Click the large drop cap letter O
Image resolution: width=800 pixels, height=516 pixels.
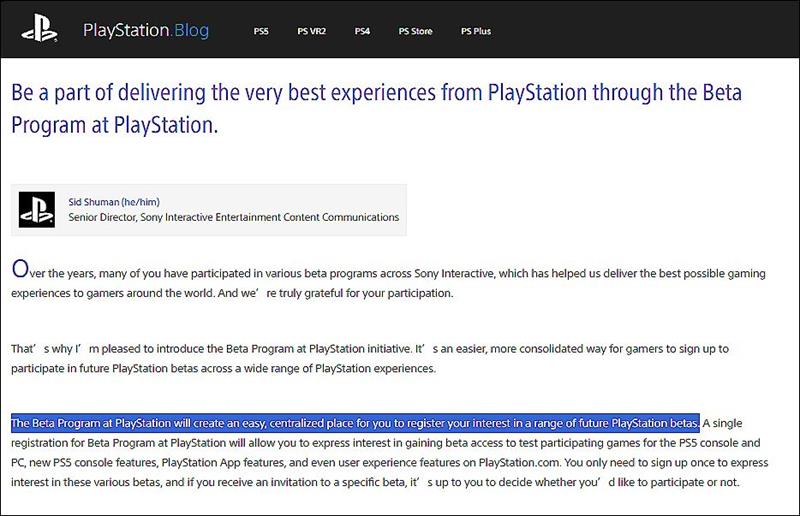[x=20, y=270]
